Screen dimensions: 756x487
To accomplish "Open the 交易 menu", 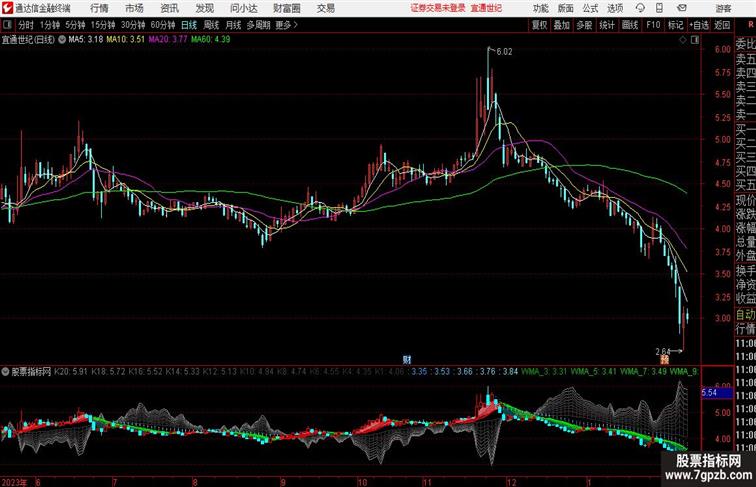I will (325, 8).
